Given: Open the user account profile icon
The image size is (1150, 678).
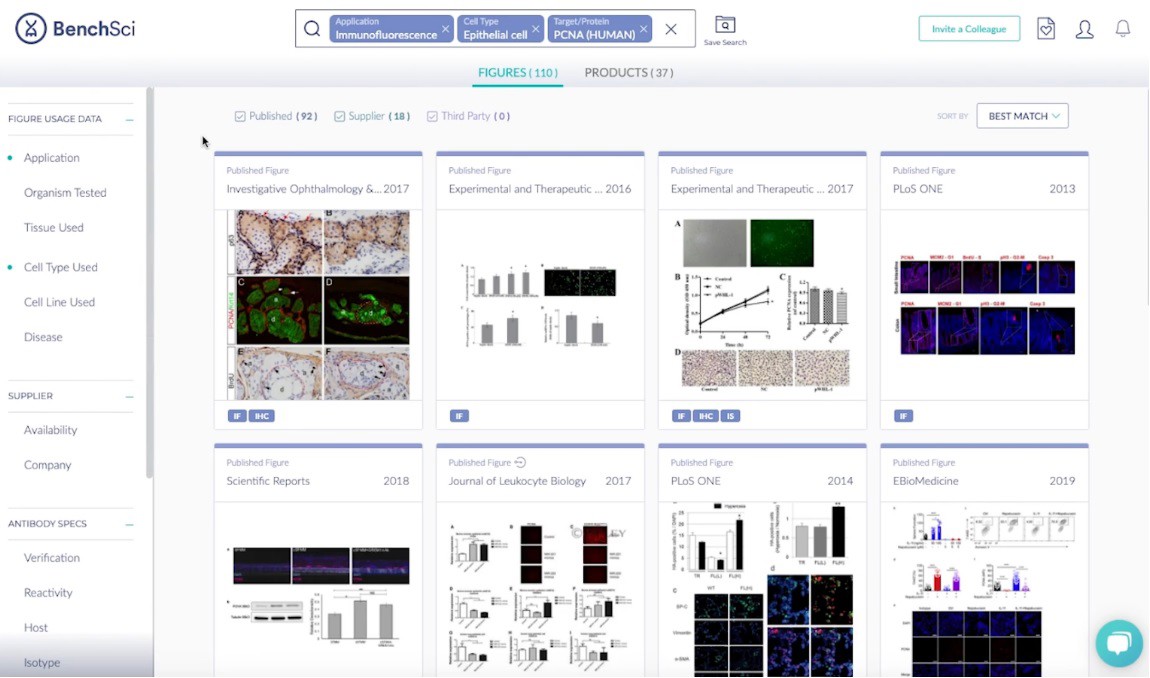Looking at the screenshot, I should click(x=1084, y=29).
